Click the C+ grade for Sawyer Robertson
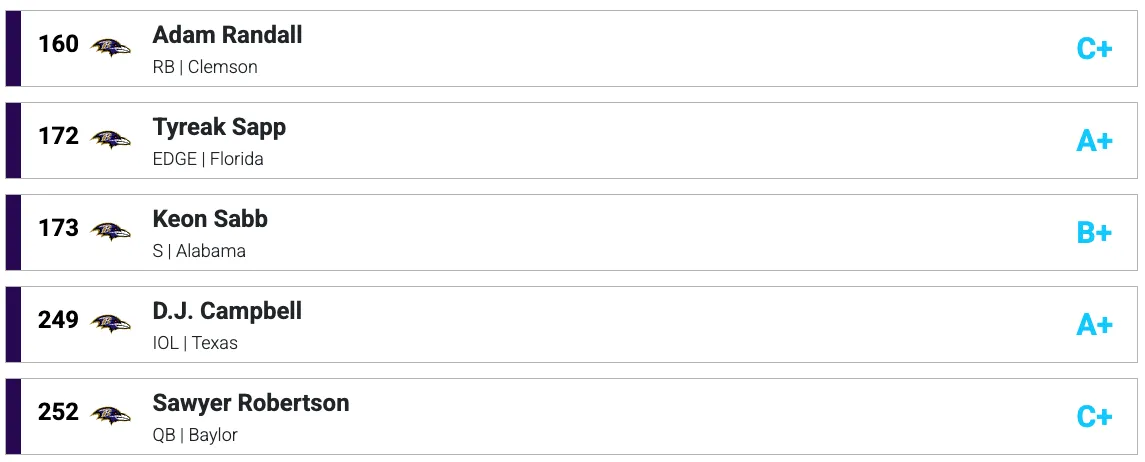1145x462 pixels. [1094, 417]
